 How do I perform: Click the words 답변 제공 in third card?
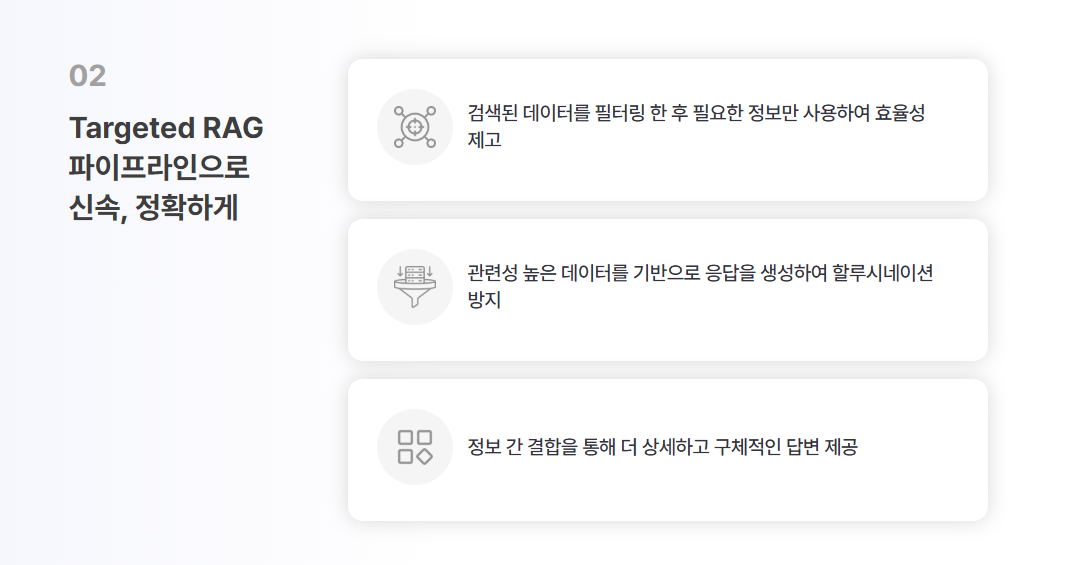(822, 447)
